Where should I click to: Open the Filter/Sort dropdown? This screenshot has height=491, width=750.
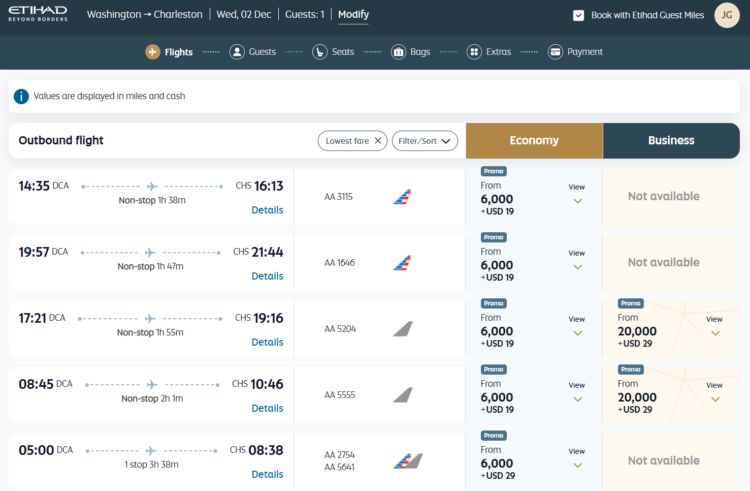pos(424,141)
